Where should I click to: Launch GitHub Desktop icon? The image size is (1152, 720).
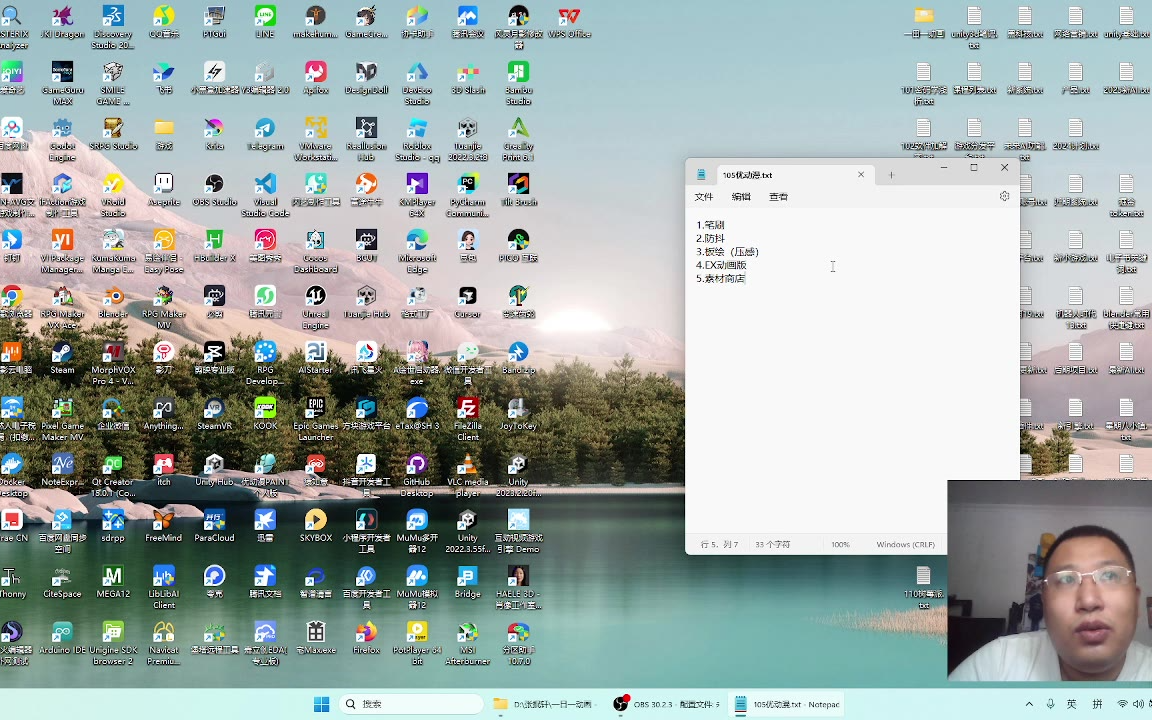(417, 475)
